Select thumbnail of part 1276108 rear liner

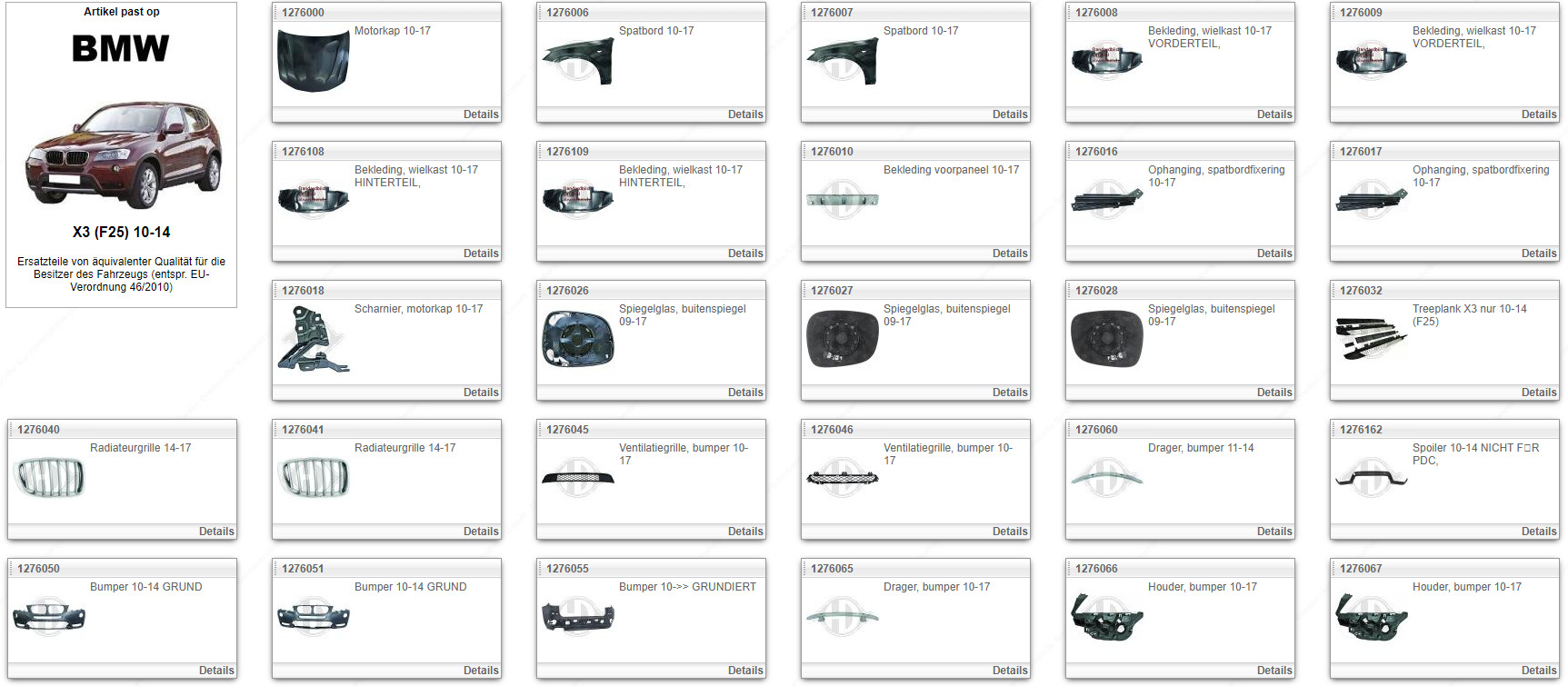coord(314,199)
